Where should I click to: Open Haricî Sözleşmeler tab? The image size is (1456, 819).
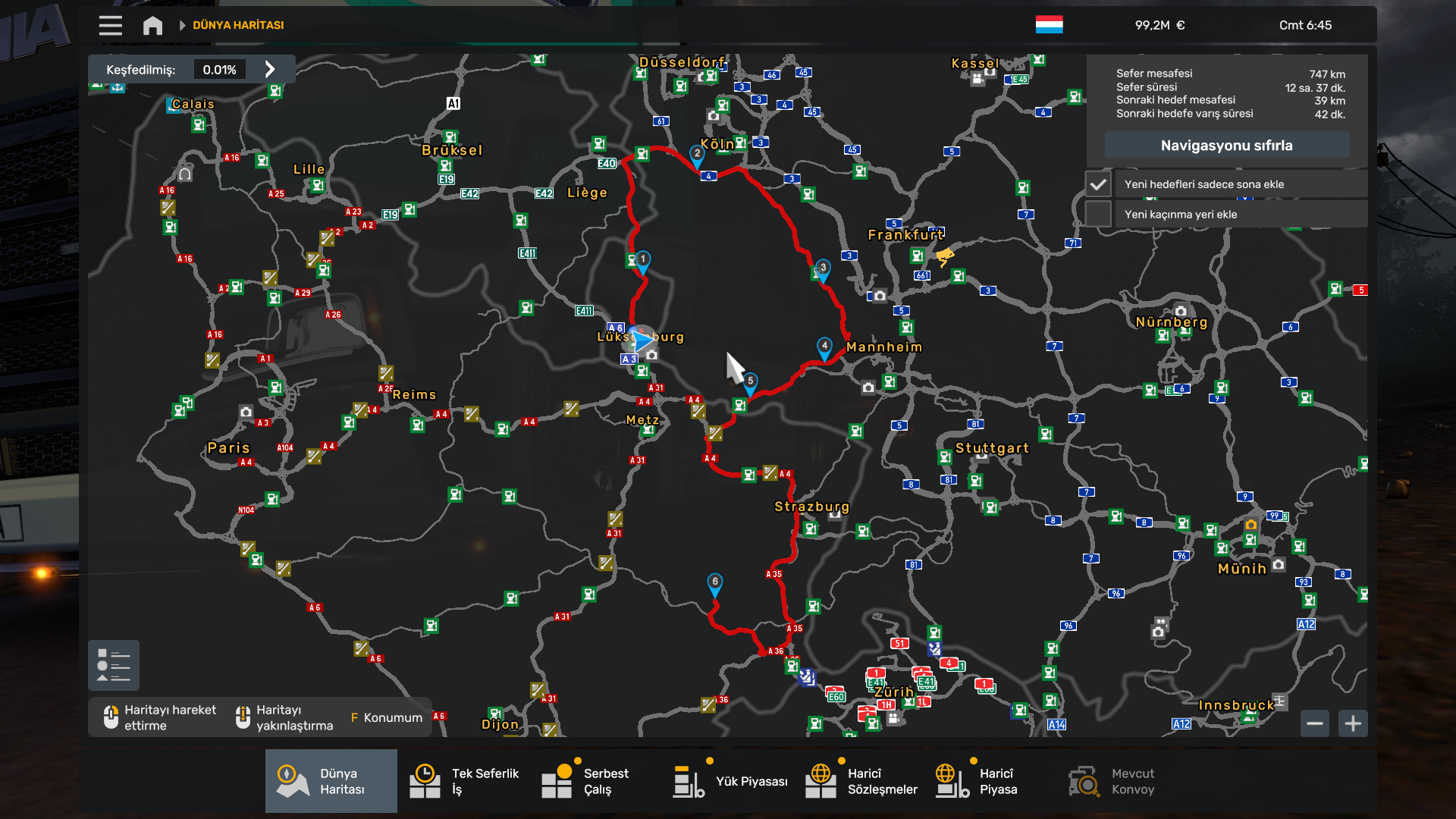tap(861, 781)
